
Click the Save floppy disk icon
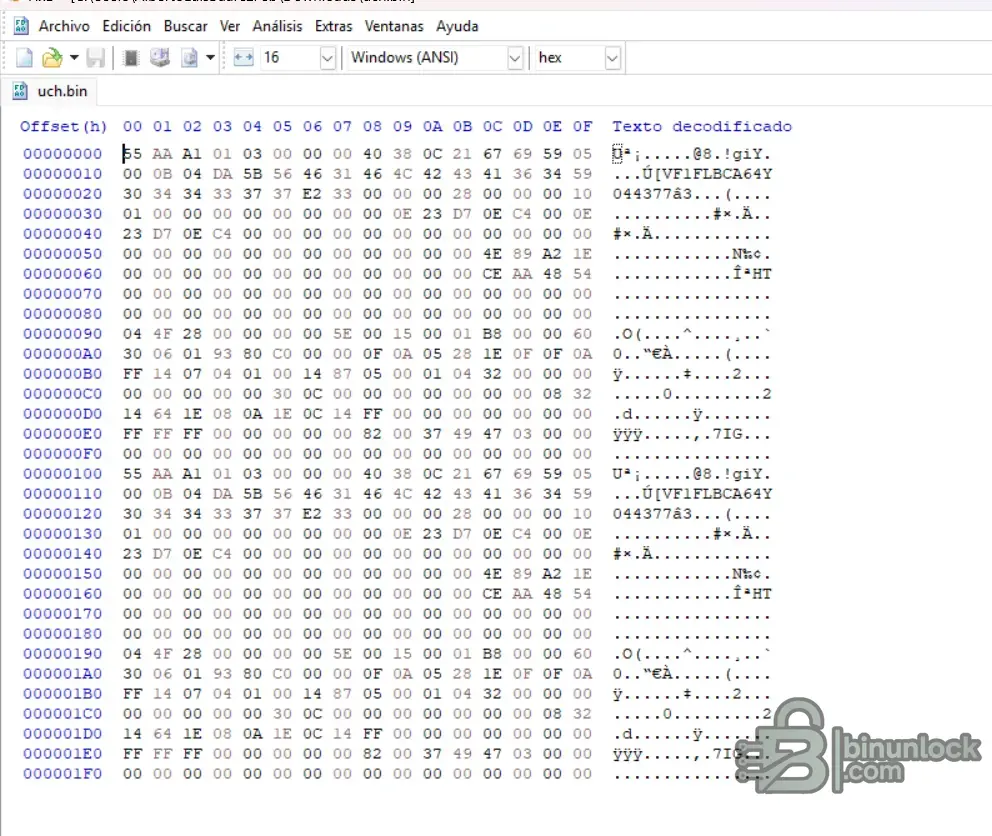96,58
